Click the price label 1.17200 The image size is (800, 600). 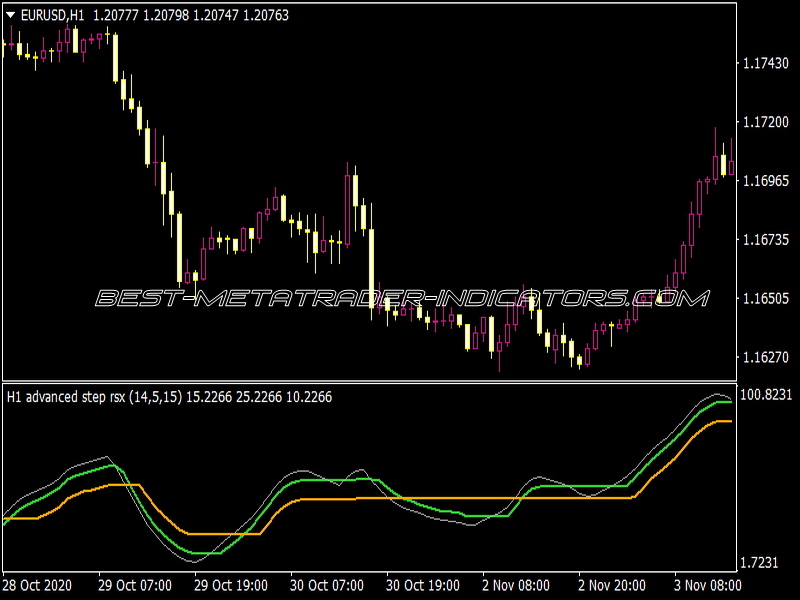(766, 122)
